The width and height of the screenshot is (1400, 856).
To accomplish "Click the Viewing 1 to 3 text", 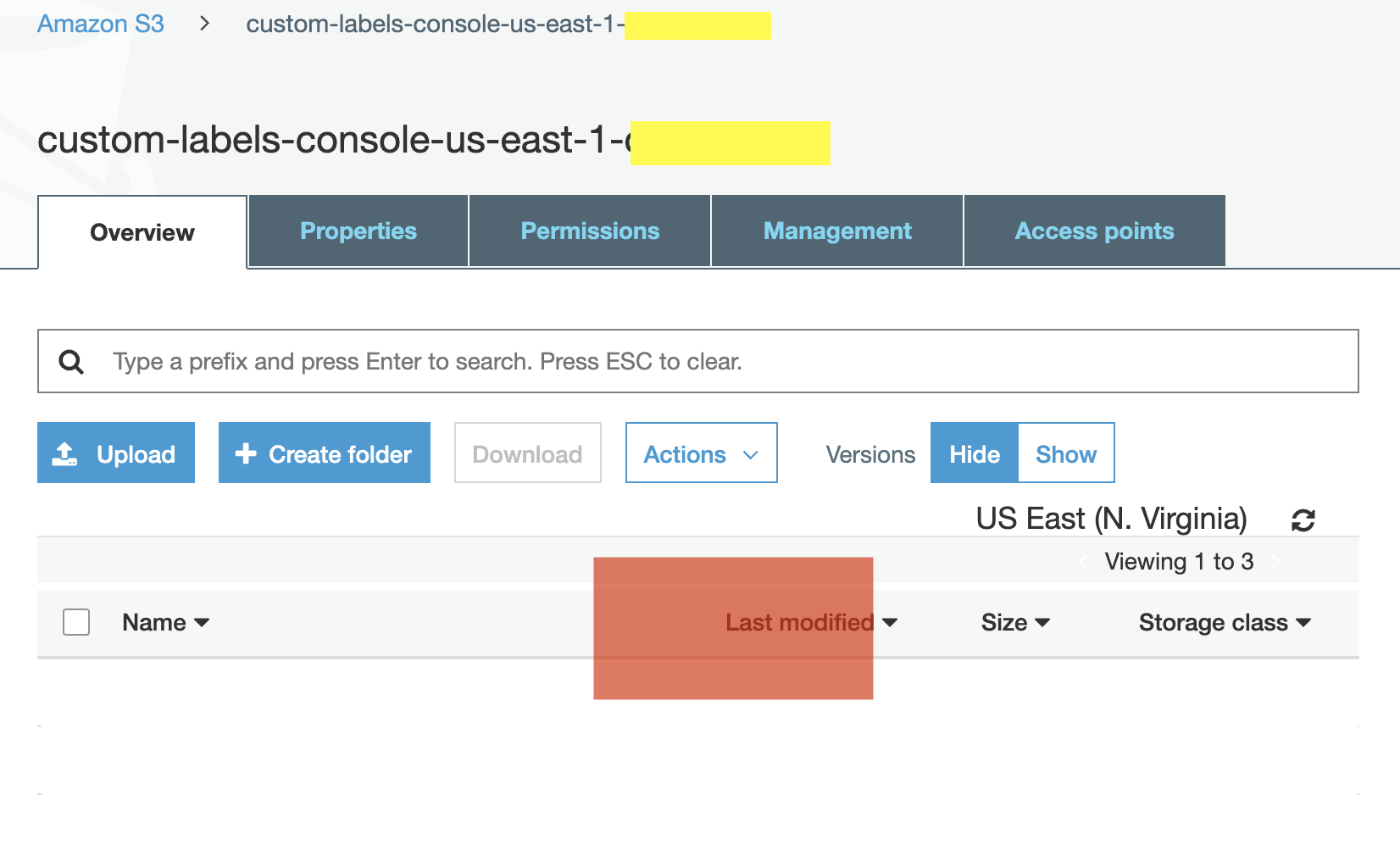I will [1179, 561].
